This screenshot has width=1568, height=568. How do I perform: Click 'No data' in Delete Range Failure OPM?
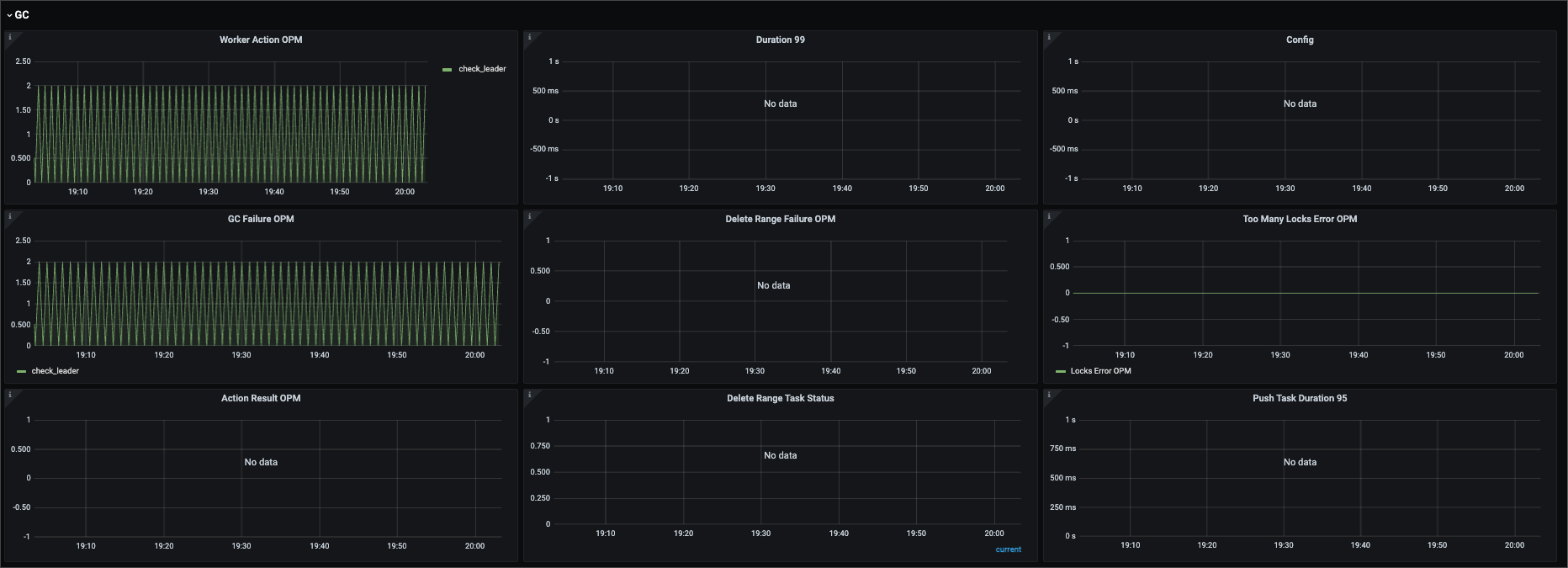pos(773,285)
